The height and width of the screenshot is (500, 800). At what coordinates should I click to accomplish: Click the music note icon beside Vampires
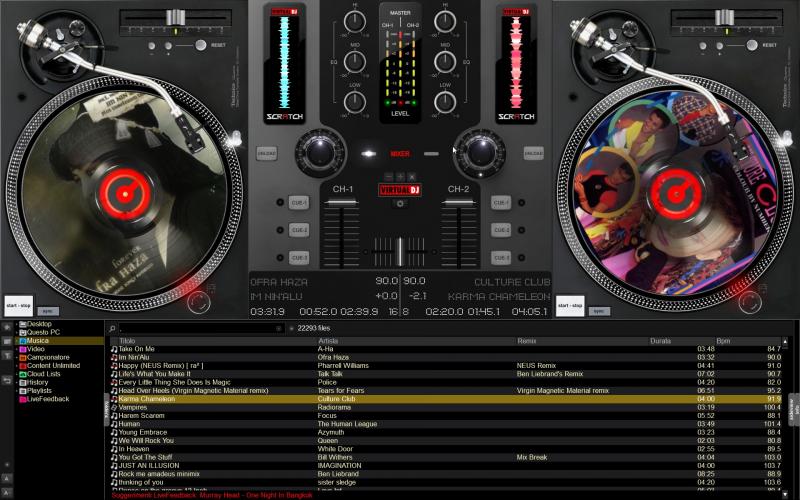click(x=114, y=407)
